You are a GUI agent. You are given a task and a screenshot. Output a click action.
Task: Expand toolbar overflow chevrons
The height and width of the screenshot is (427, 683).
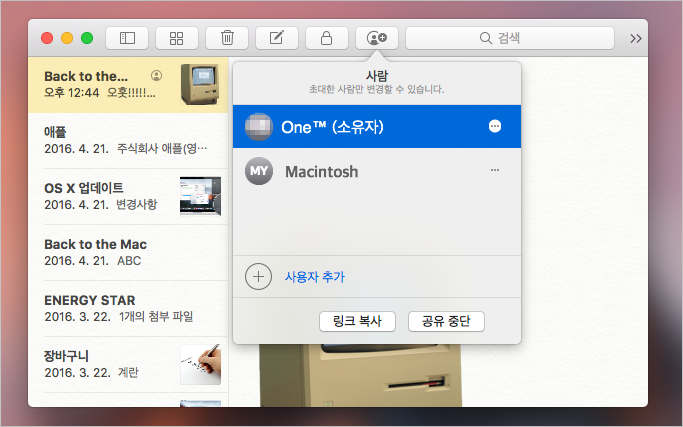coord(636,38)
